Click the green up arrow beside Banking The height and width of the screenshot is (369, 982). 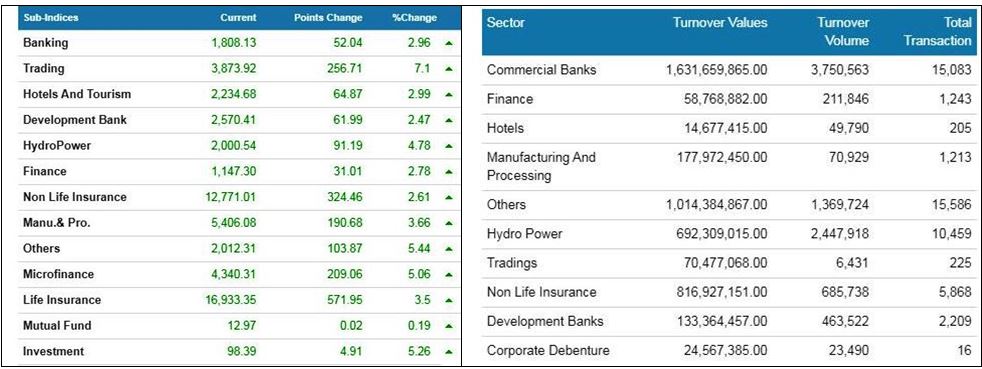(x=448, y=44)
